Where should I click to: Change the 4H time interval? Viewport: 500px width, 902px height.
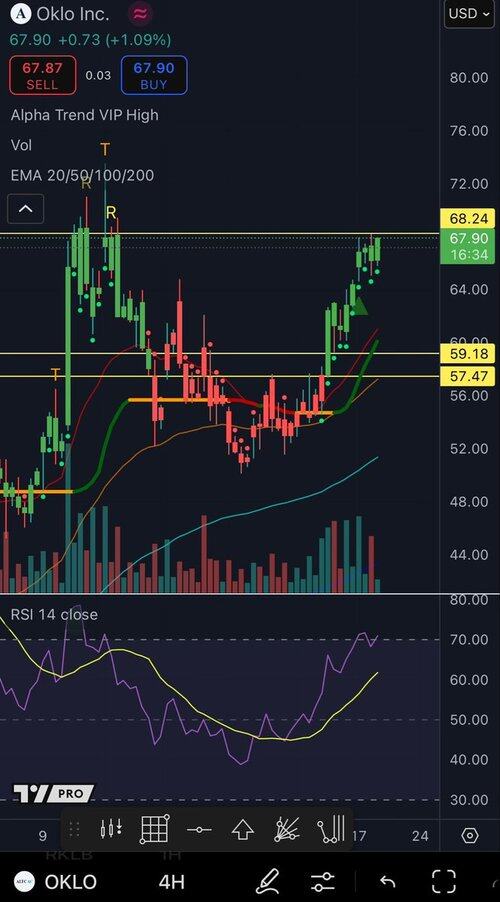pos(171,881)
